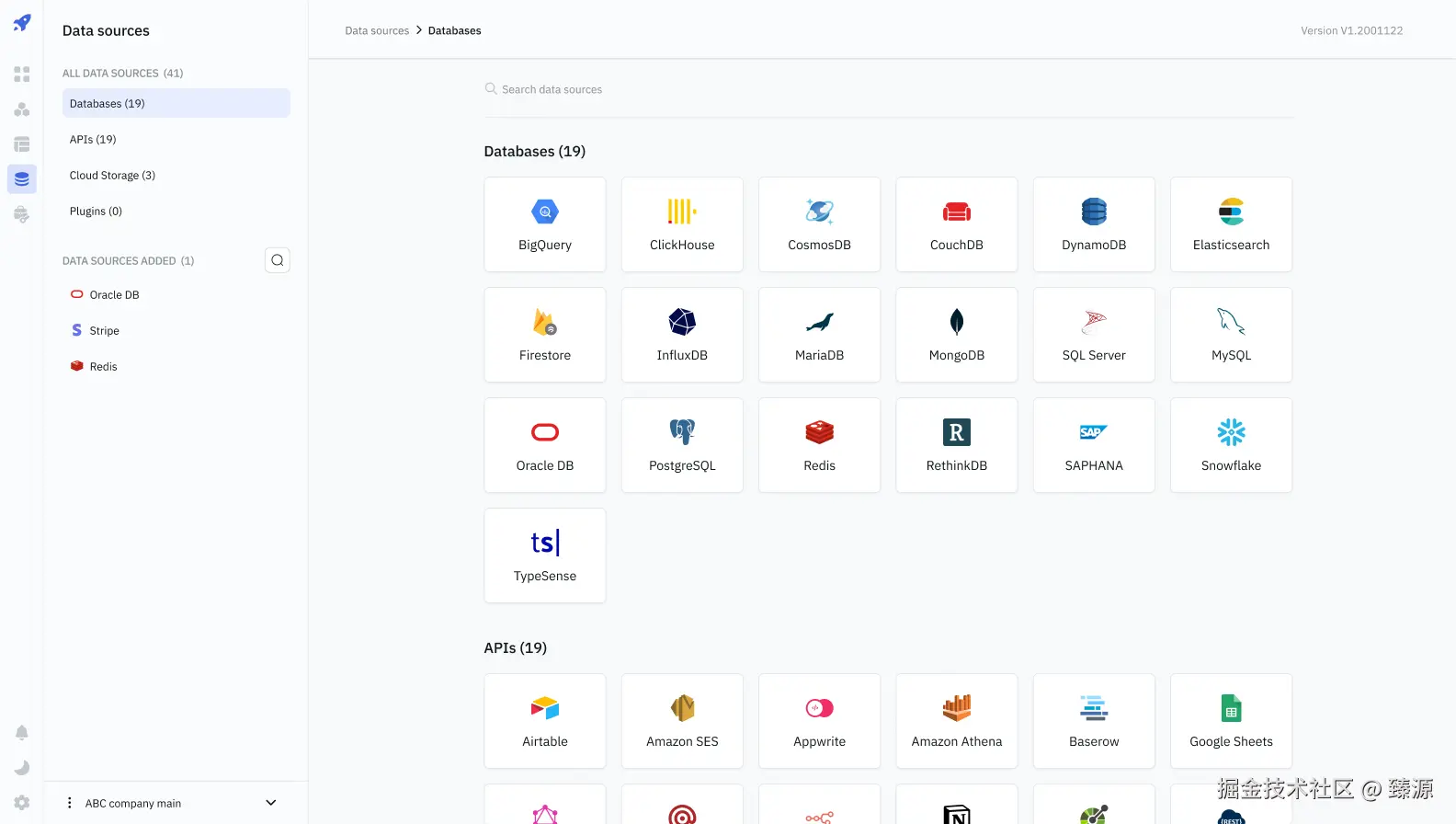Choose the MongoDB database card
The image size is (1456, 824).
pos(957,335)
